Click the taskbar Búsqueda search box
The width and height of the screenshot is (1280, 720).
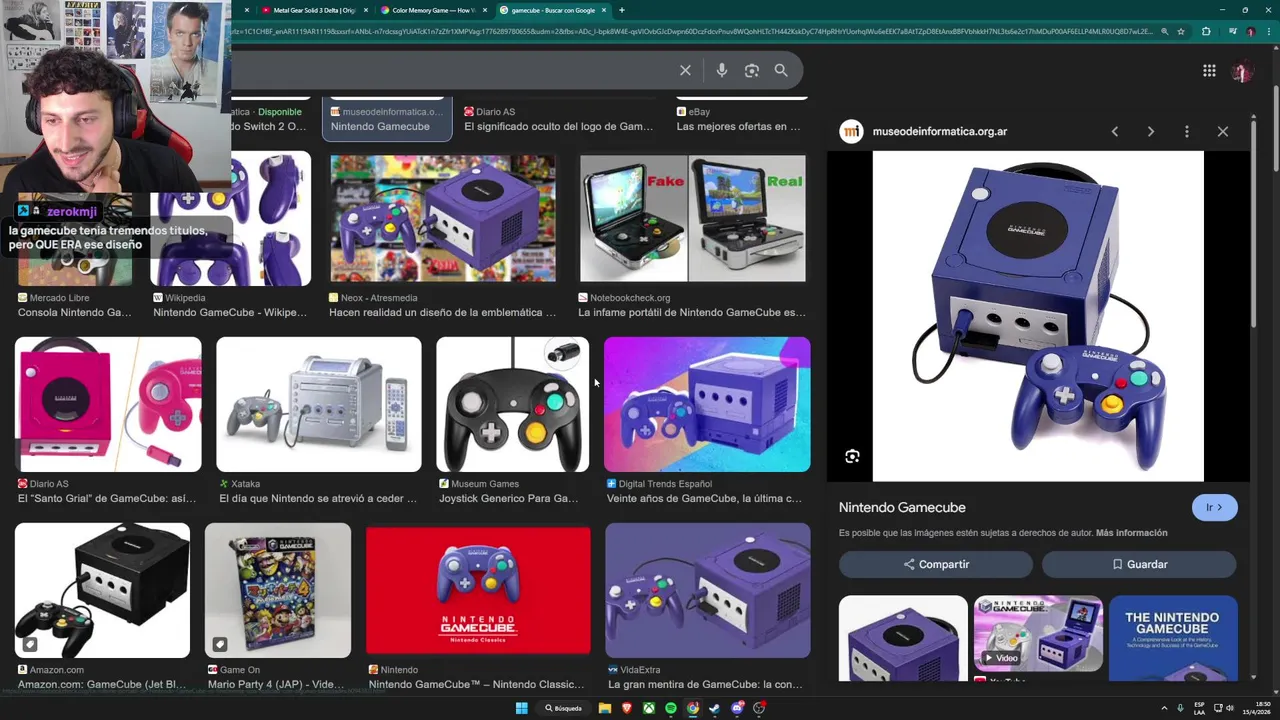point(563,708)
